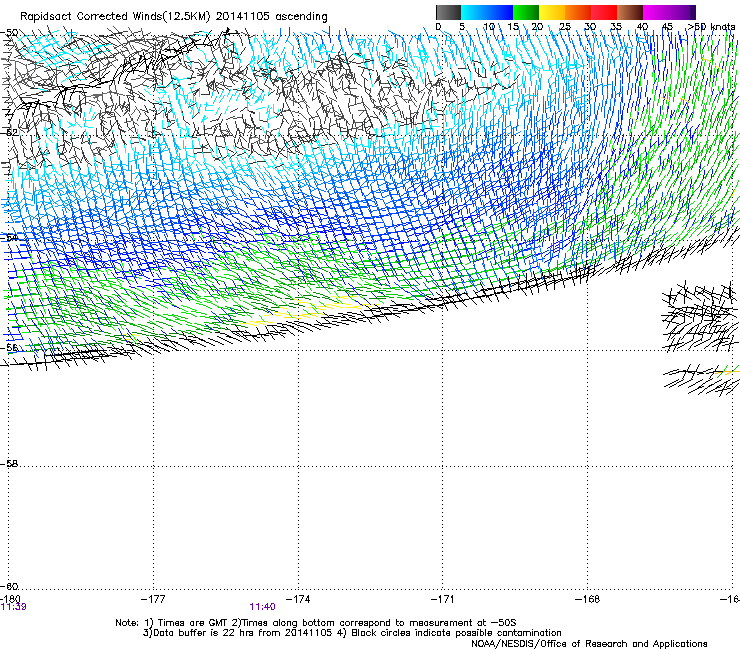
Task: Click the '35' legend scale label
Action: 616,27
